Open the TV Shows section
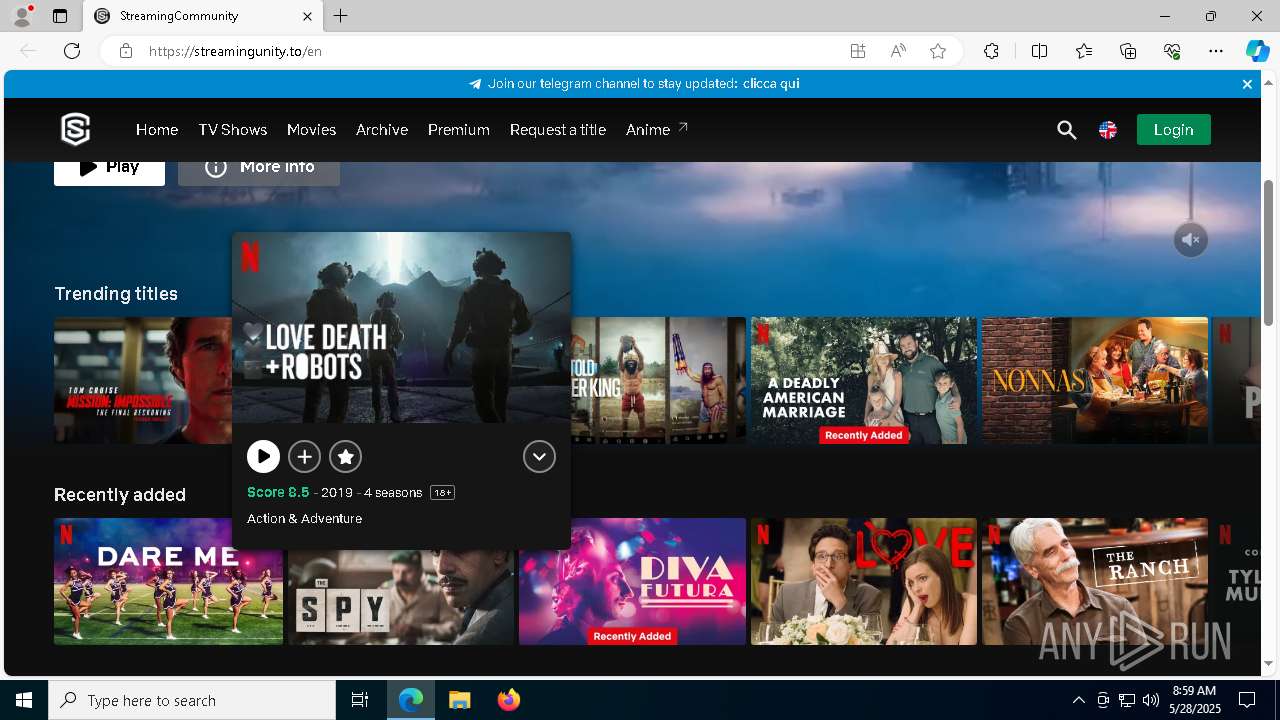The height and width of the screenshot is (720, 1280). (232, 130)
